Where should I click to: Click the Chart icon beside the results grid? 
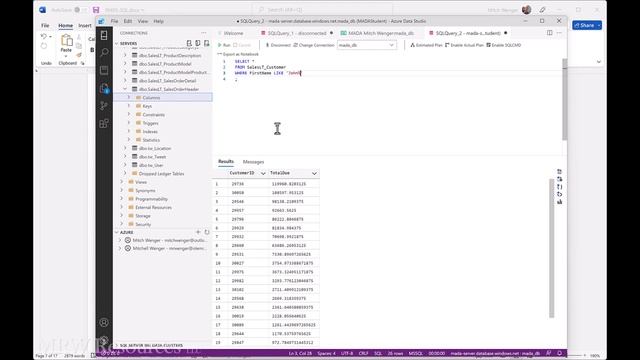[x=559, y=202]
